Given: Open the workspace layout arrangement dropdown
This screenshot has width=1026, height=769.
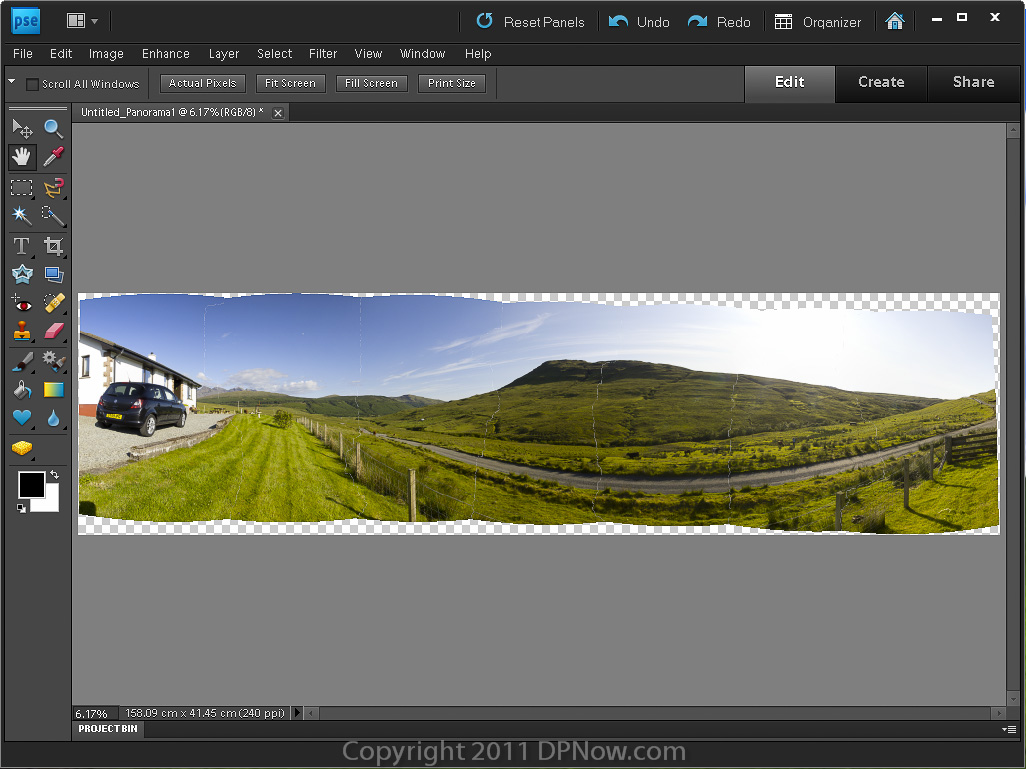Looking at the screenshot, I should pyautogui.click(x=82, y=21).
